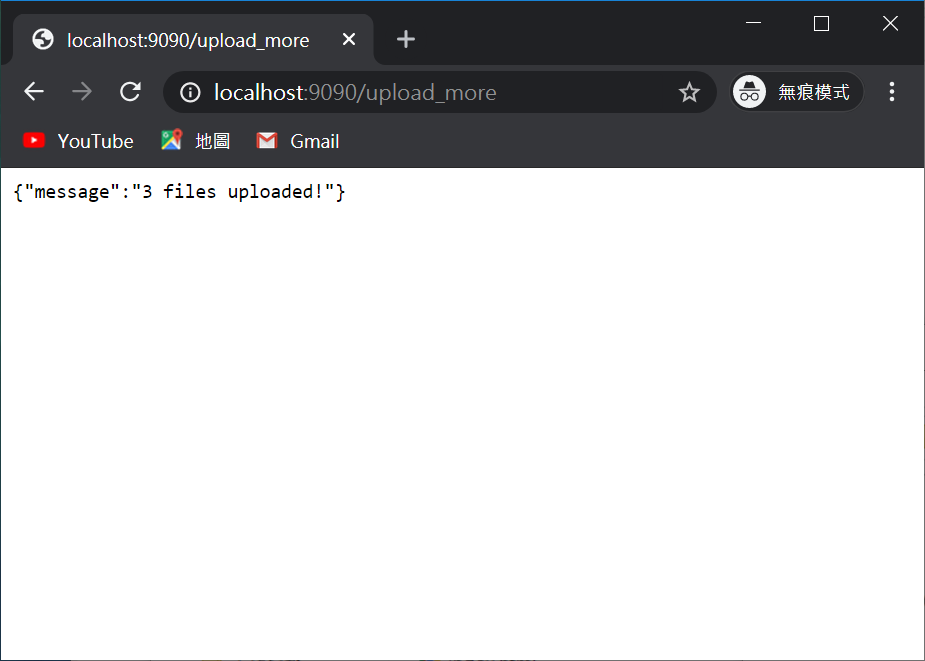Open the Gmail bookmark

pyautogui.click(x=298, y=141)
